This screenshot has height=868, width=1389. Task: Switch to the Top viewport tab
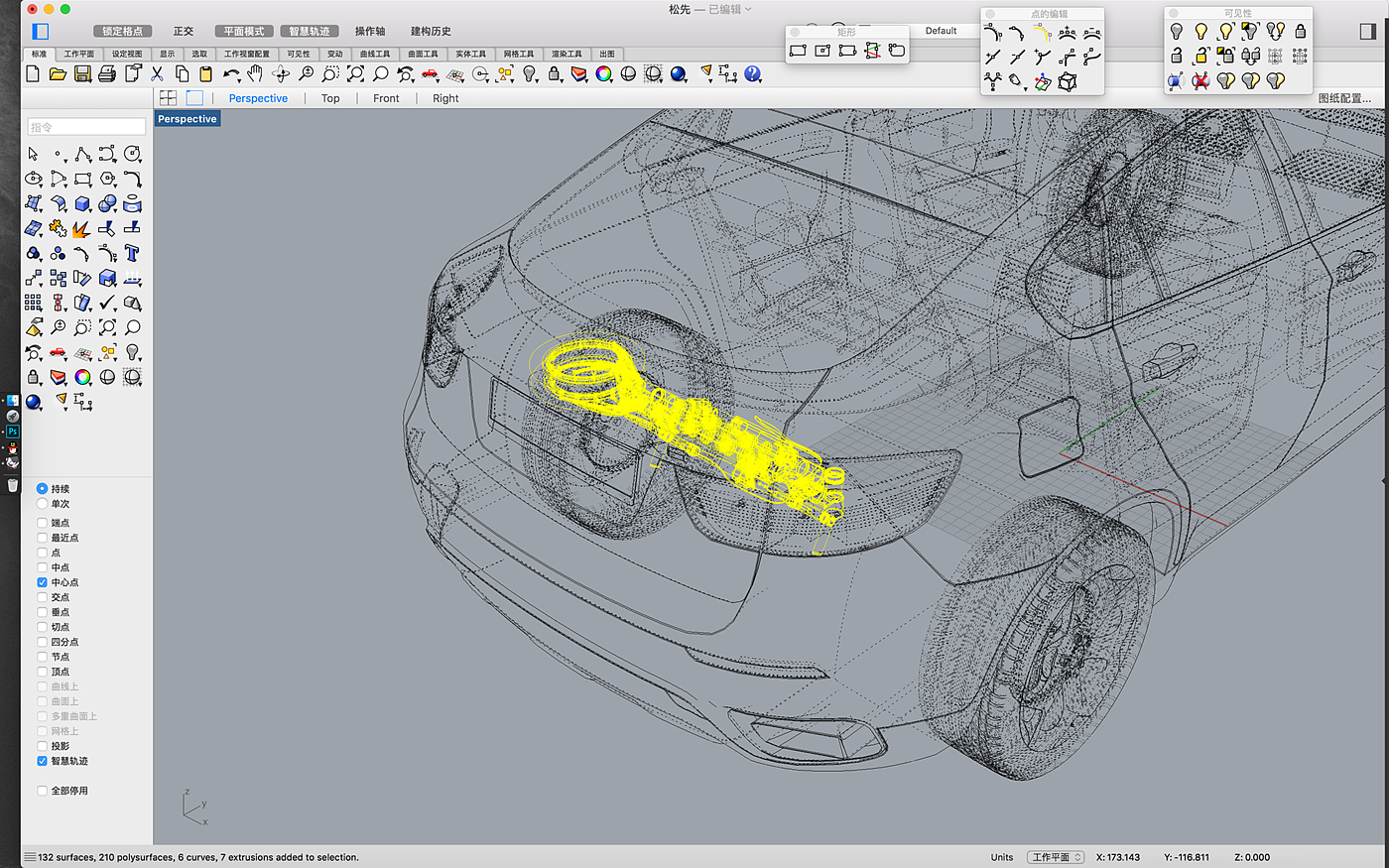(330, 98)
